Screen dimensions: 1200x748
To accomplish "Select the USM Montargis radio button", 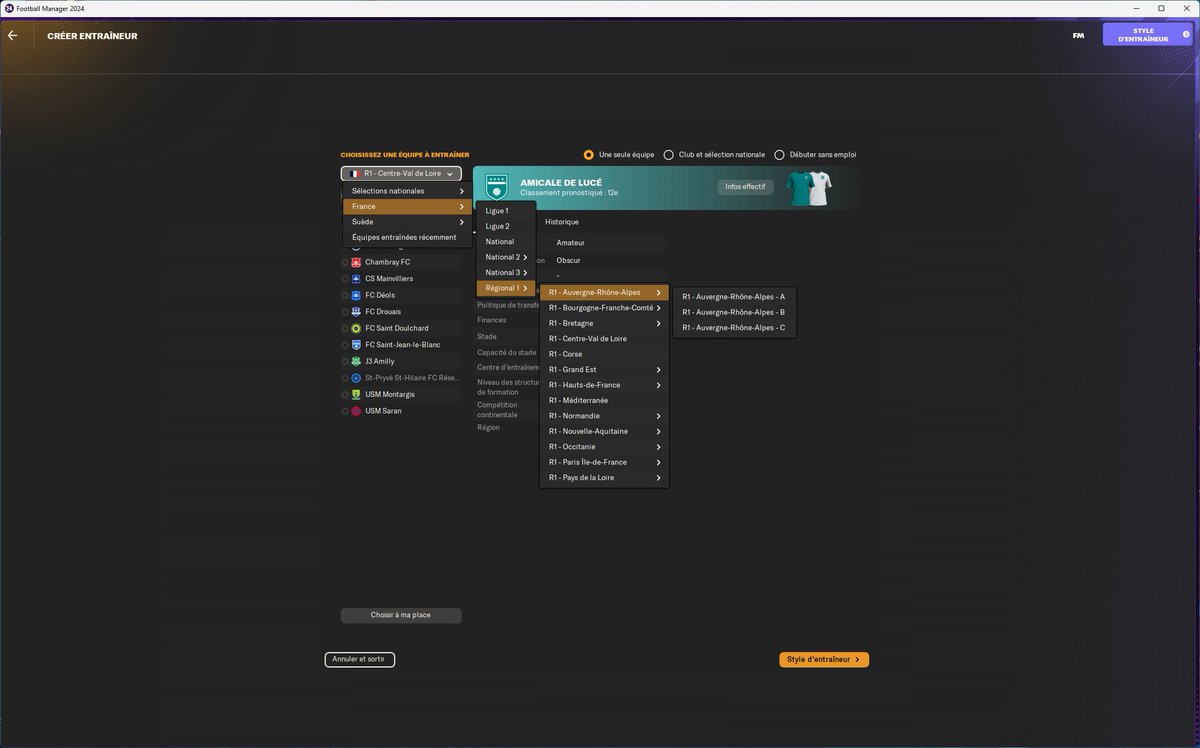I will tap(345, 394).
